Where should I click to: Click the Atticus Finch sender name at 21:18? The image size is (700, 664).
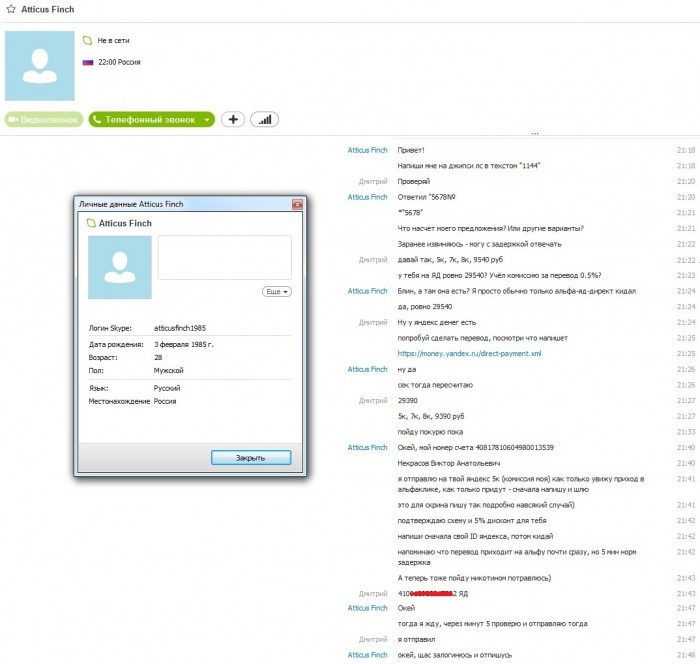pyautogui.click(x=367, y=150)
